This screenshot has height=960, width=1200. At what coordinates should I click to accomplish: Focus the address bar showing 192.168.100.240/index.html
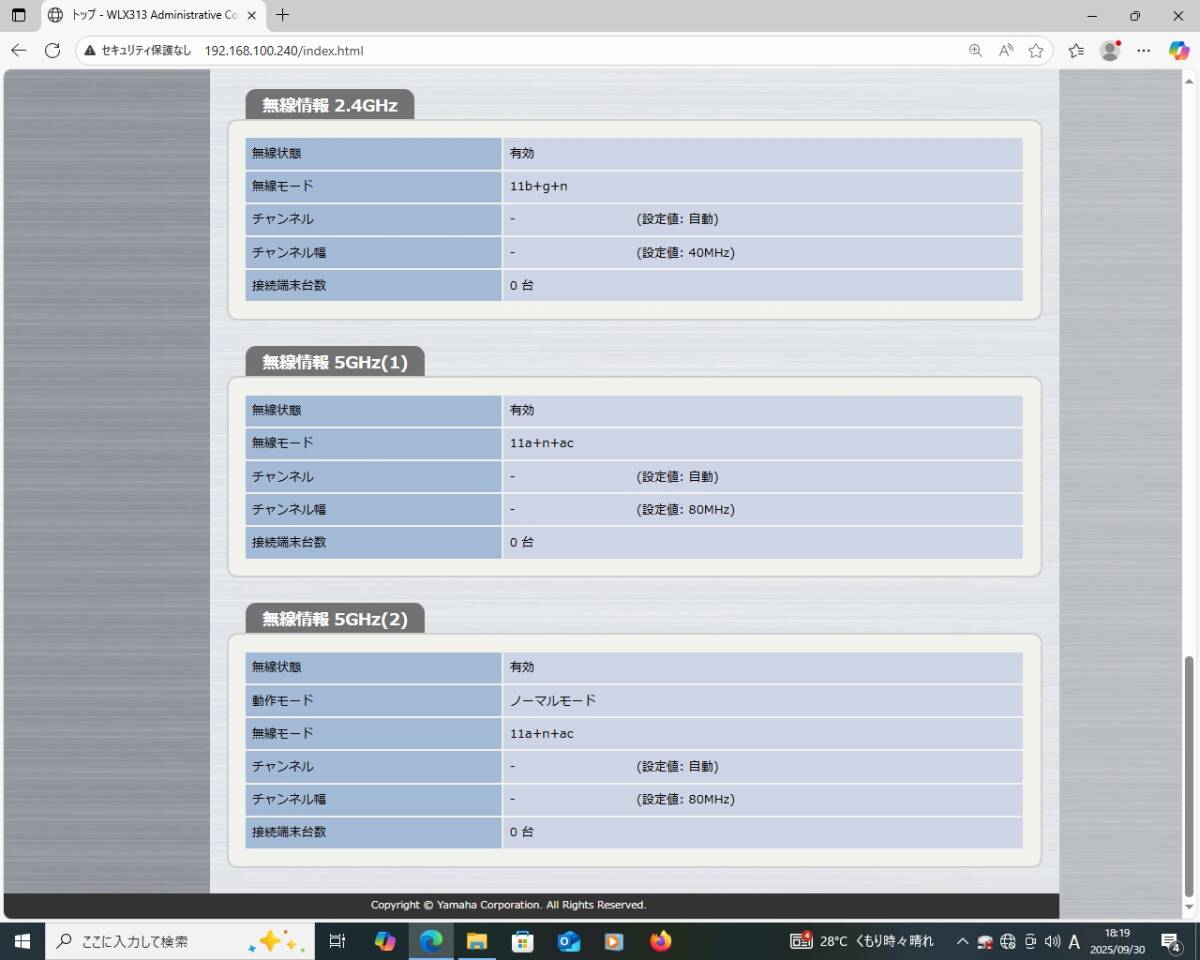pyautogui.click(x=284, y=50)
